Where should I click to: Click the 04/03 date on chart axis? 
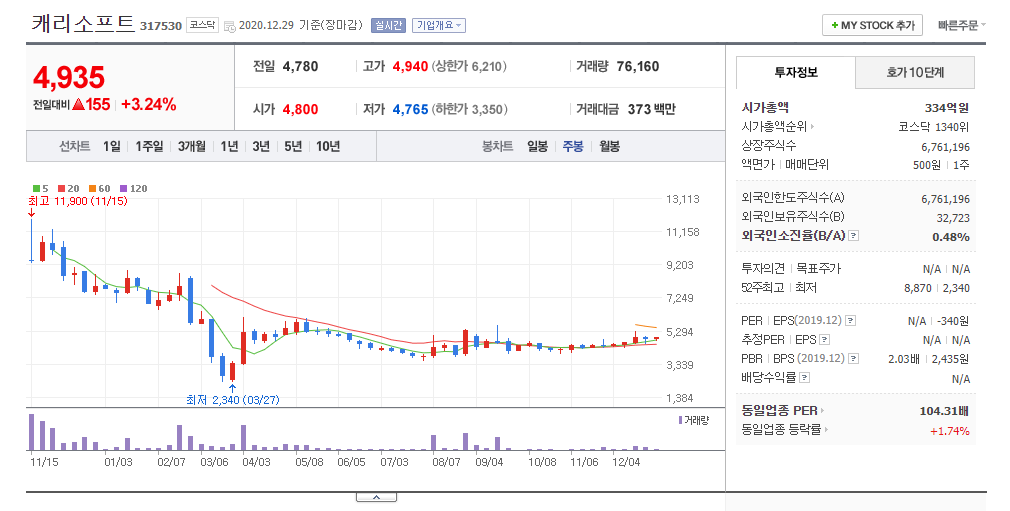point(256,462)
